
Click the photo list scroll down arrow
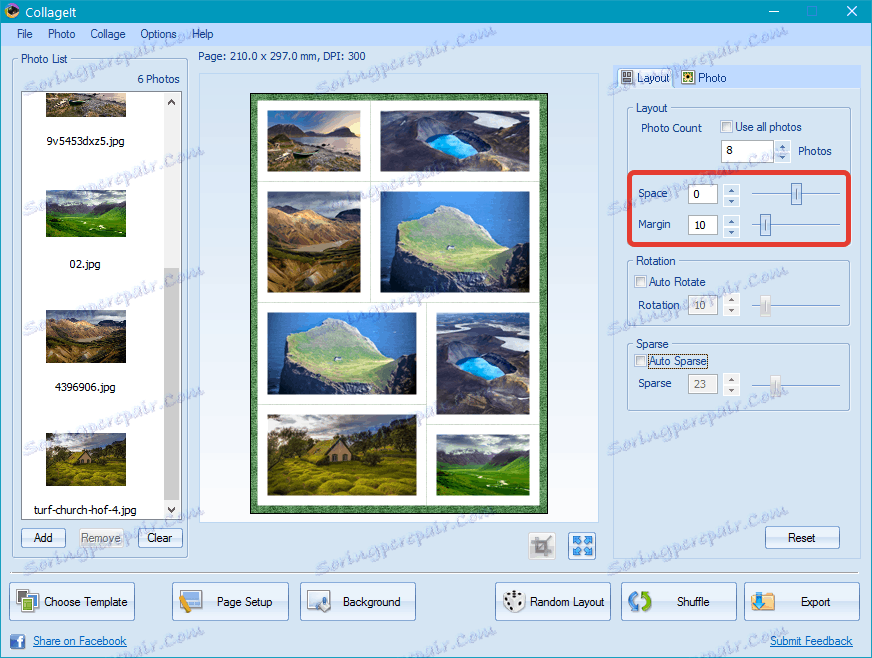coord(171,509)
